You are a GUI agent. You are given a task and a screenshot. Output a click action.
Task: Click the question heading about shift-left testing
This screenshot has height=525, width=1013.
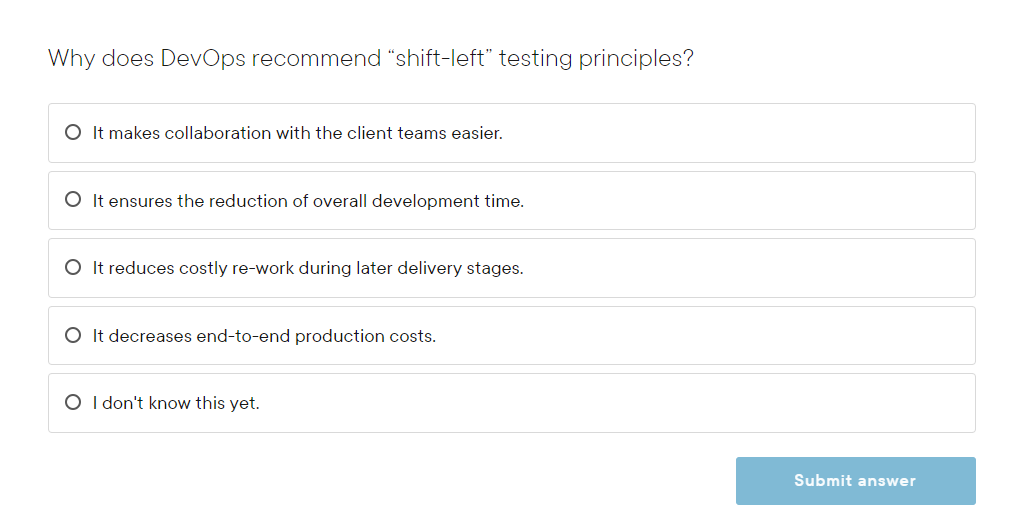370,58
